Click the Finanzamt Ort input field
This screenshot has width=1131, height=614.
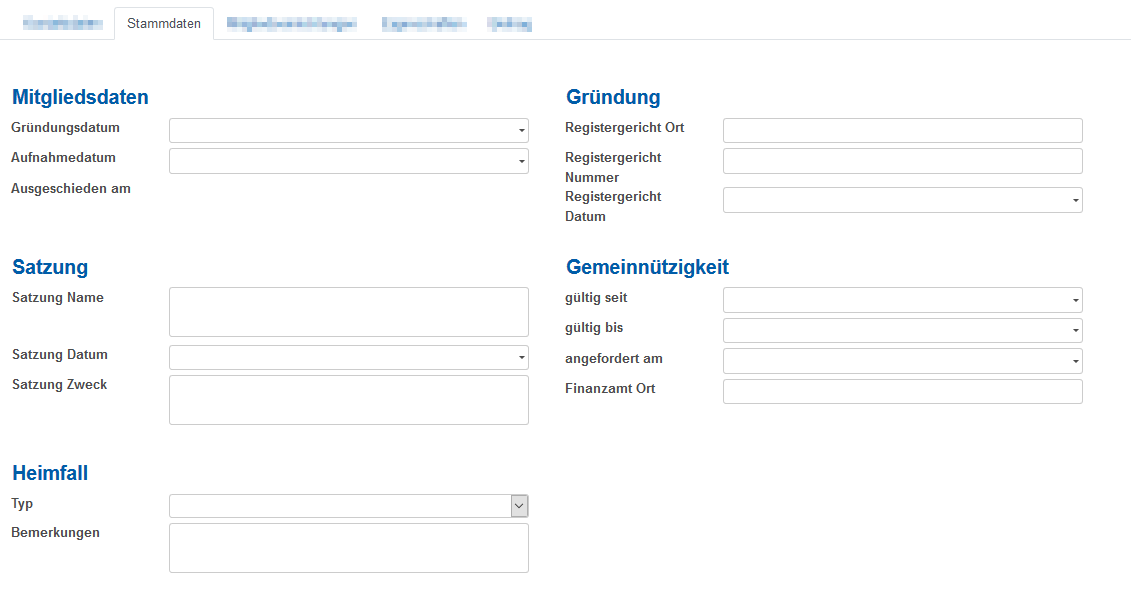[902, 391]
